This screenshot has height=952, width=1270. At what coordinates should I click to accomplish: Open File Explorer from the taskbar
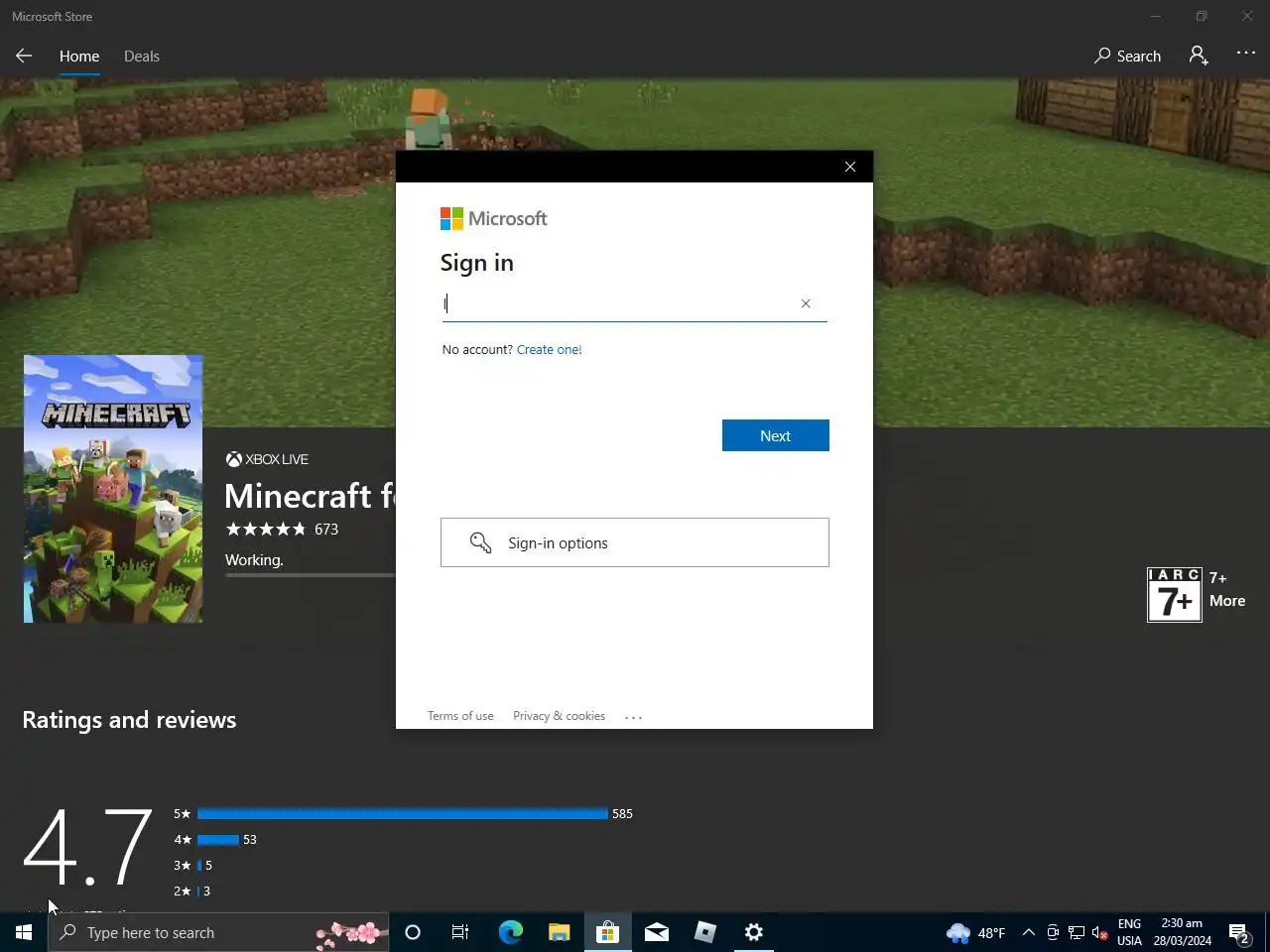coord(559,932)
